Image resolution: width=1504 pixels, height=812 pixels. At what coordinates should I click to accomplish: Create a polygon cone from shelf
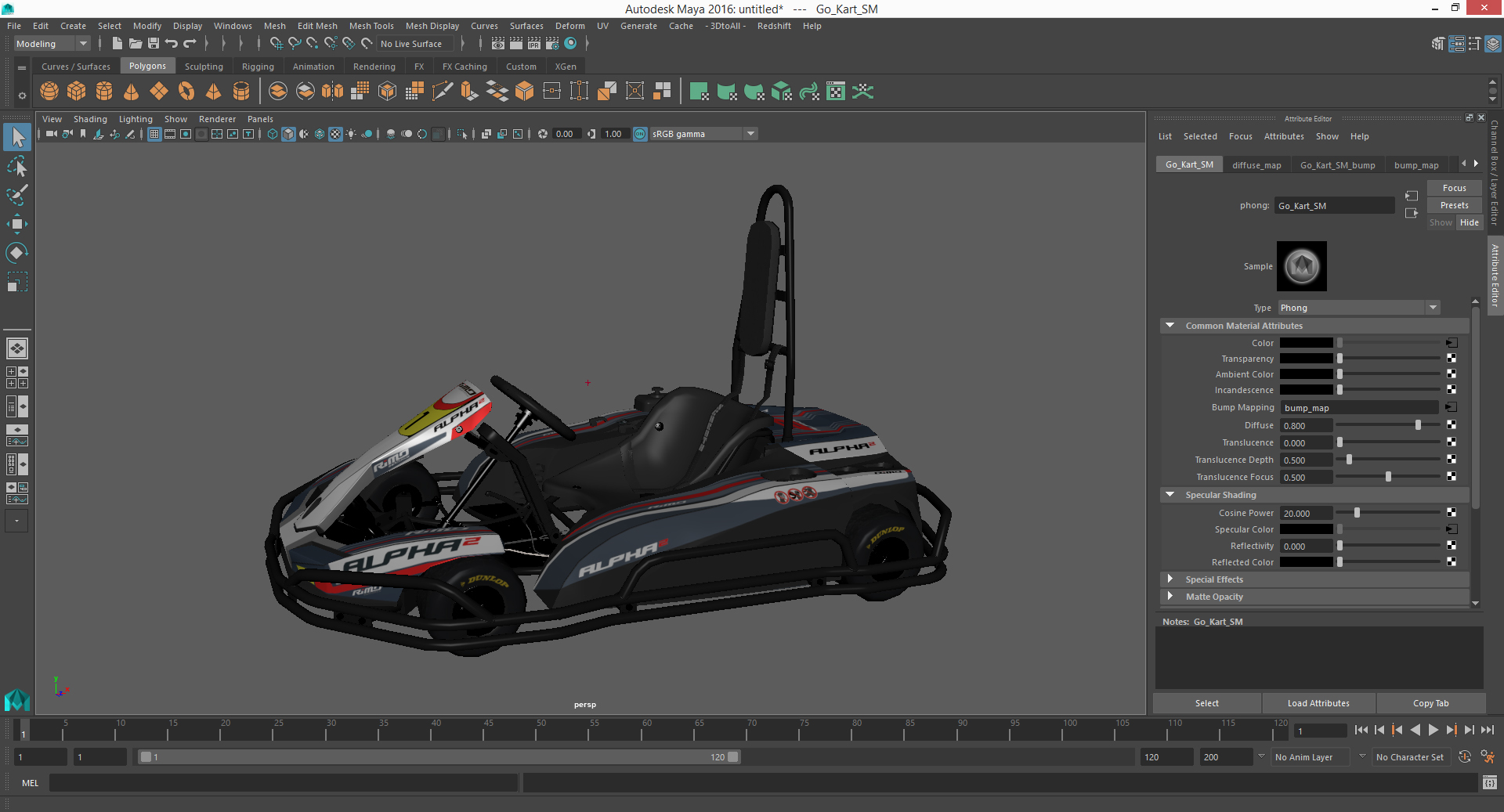tap(132, 92)
